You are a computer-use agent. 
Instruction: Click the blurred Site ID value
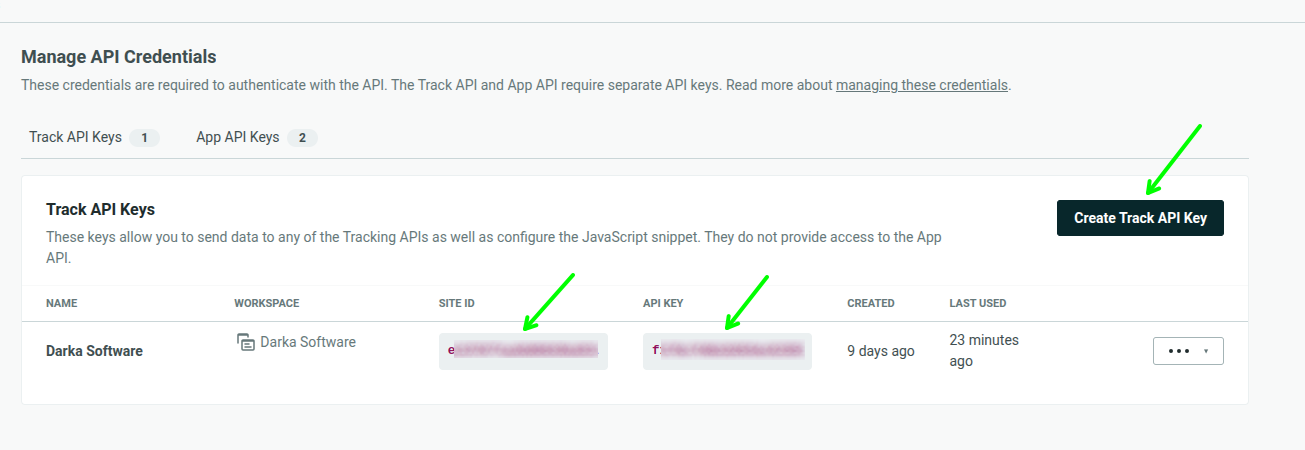coord(523,351)
